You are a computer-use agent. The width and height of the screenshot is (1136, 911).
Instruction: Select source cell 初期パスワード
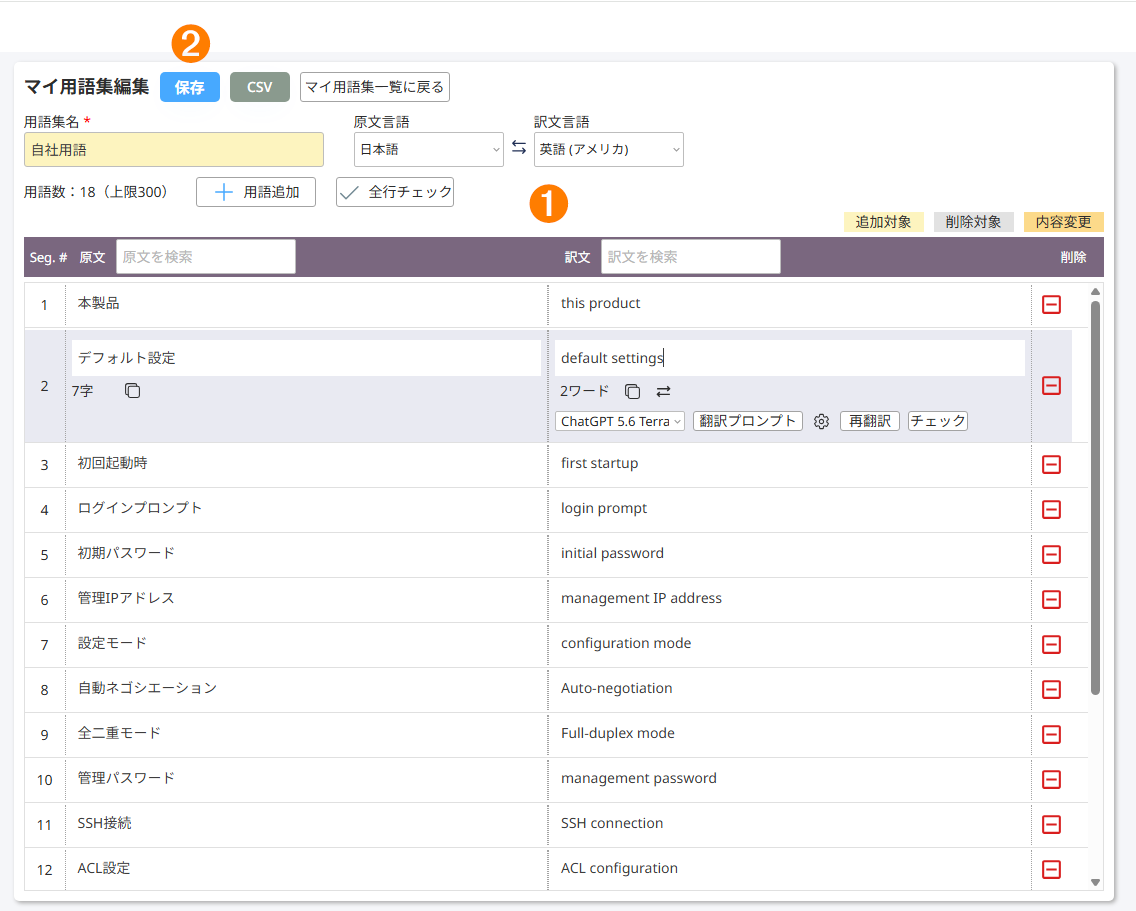click(306, 554)
